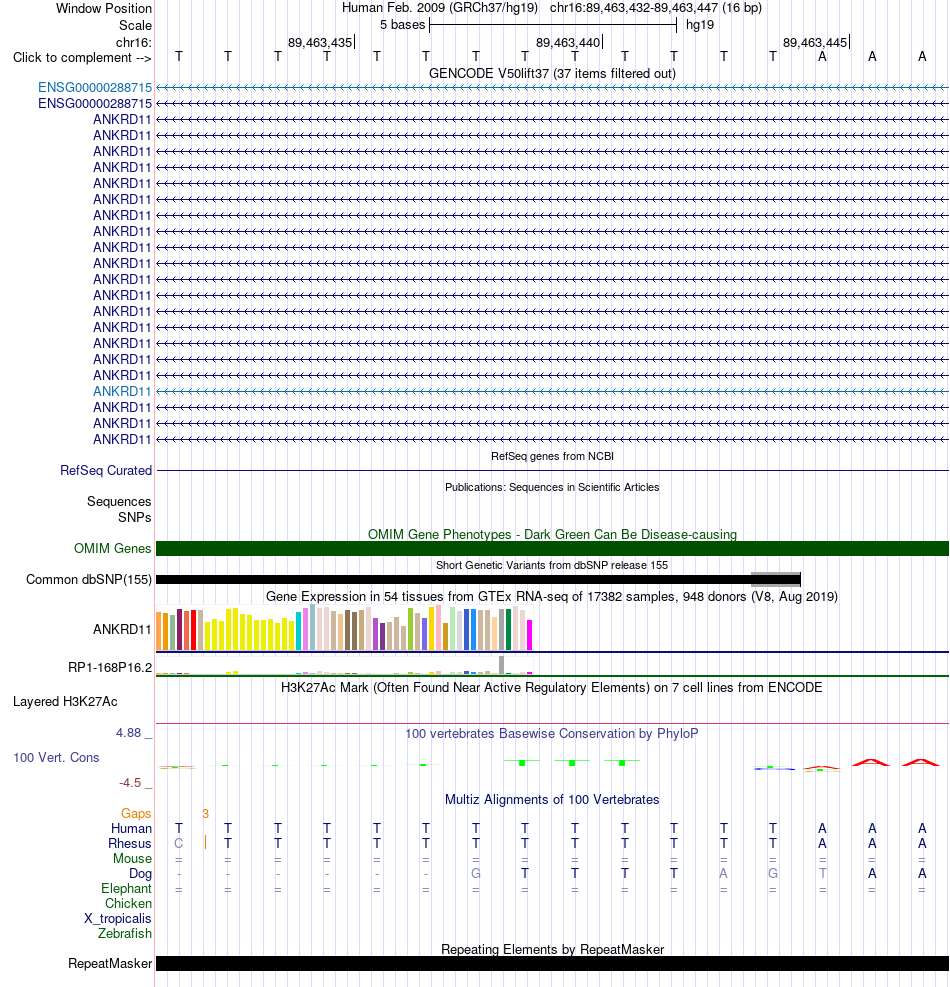Click the gray bar in RP1-168P16.2 chart
This screenshot has height=987, width=950.
pyautogui.click(x=502, y=665)
